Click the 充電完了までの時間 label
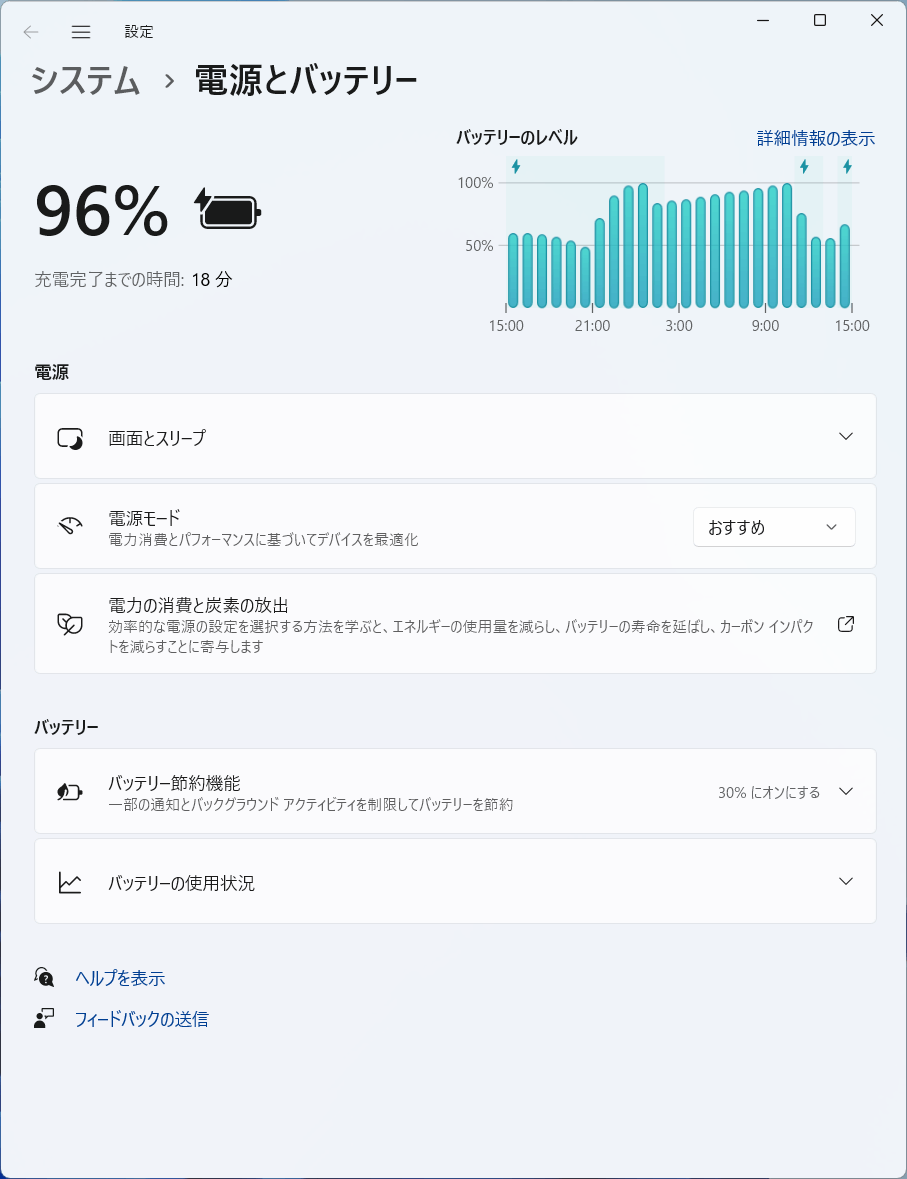907x1179 pixels. pos(109,280)
